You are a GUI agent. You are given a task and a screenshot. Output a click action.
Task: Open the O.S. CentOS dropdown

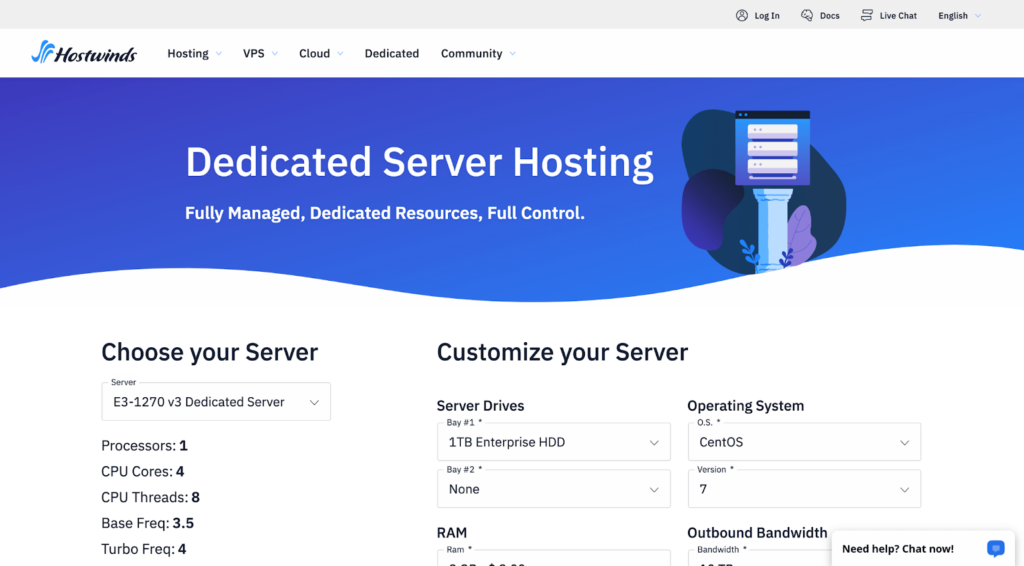click(805, 442)
